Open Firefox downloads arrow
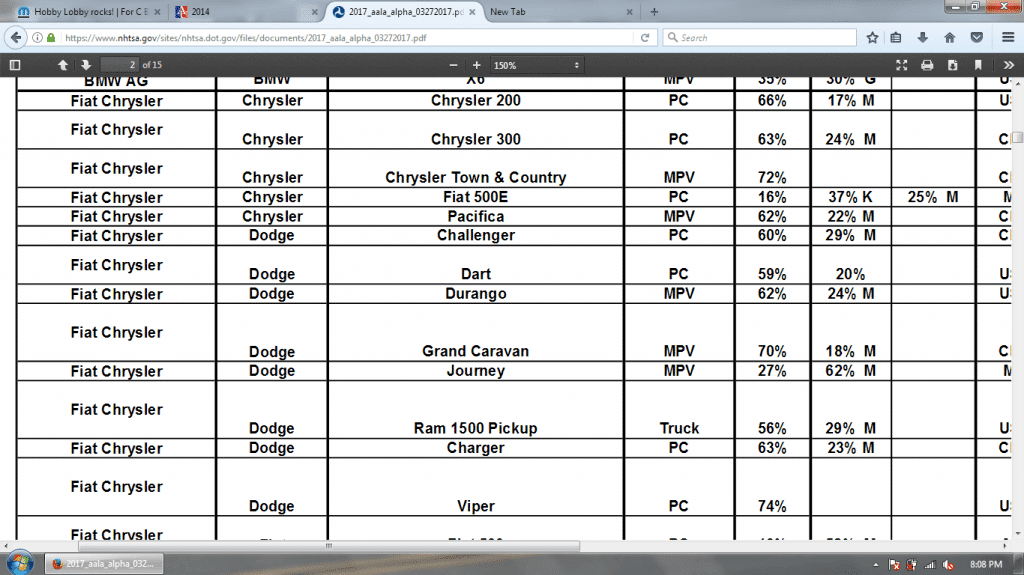 (922, 38)
